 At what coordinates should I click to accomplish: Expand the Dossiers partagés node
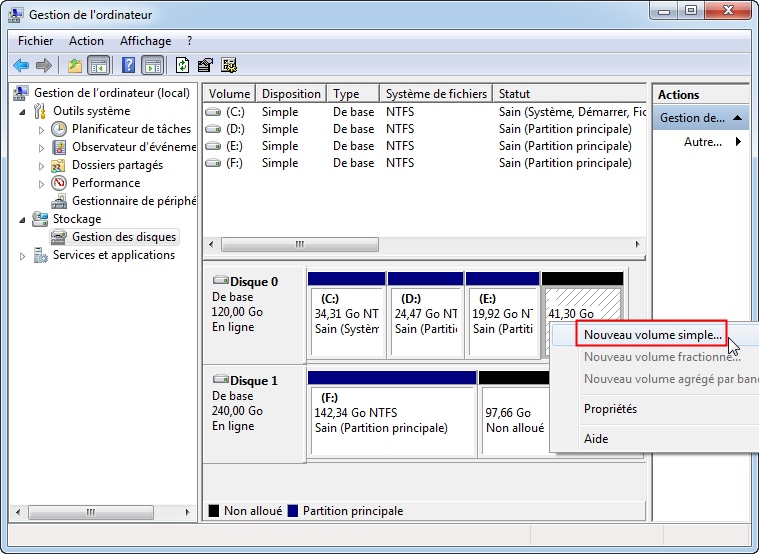[41, 166]
